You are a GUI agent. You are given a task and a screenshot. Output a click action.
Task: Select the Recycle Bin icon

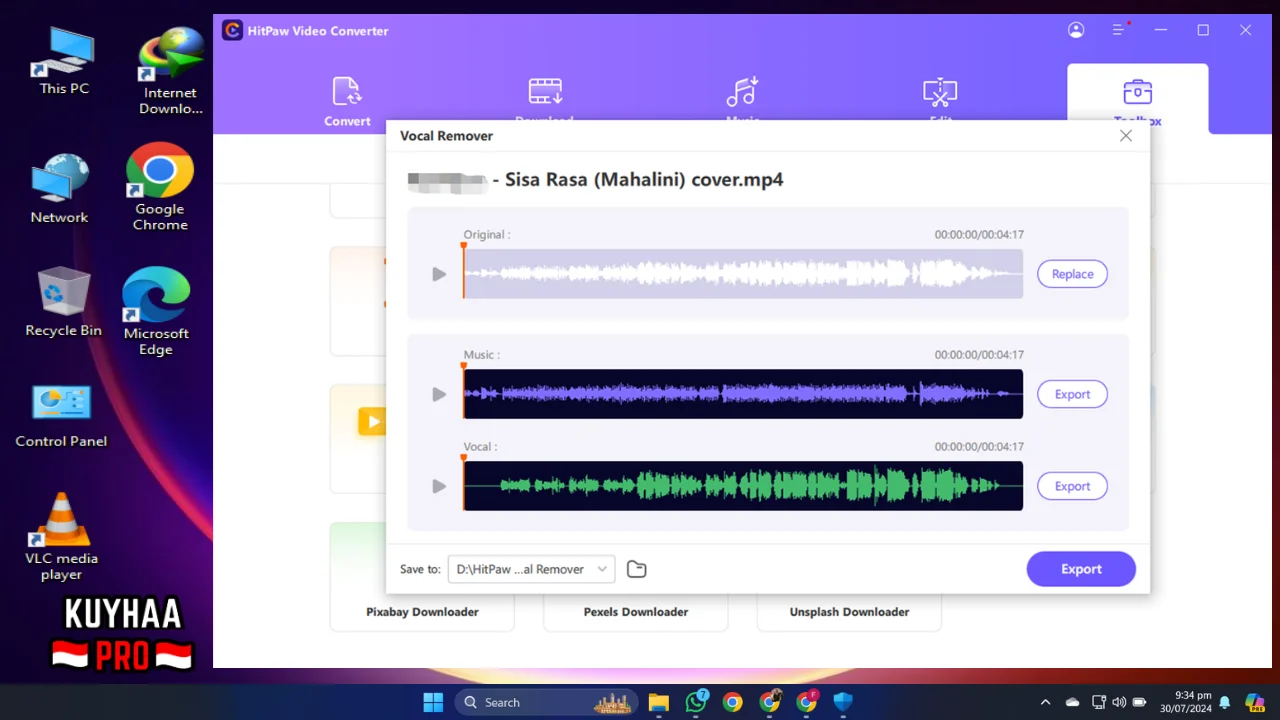(x=63, y=302)
